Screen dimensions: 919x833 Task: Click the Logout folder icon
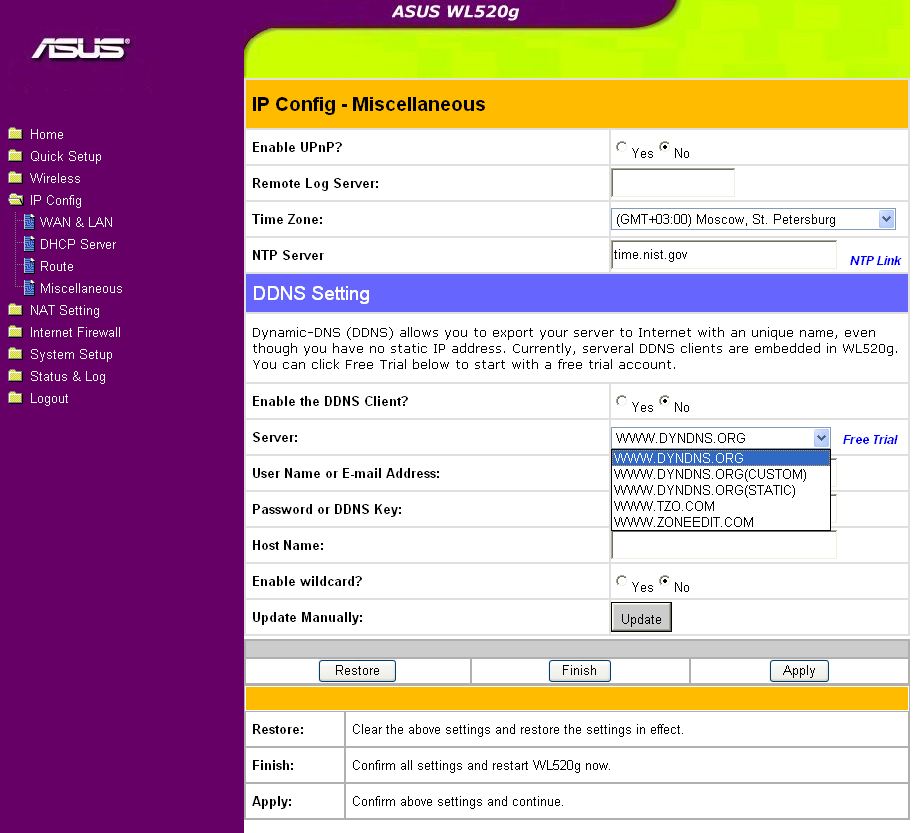15,398
